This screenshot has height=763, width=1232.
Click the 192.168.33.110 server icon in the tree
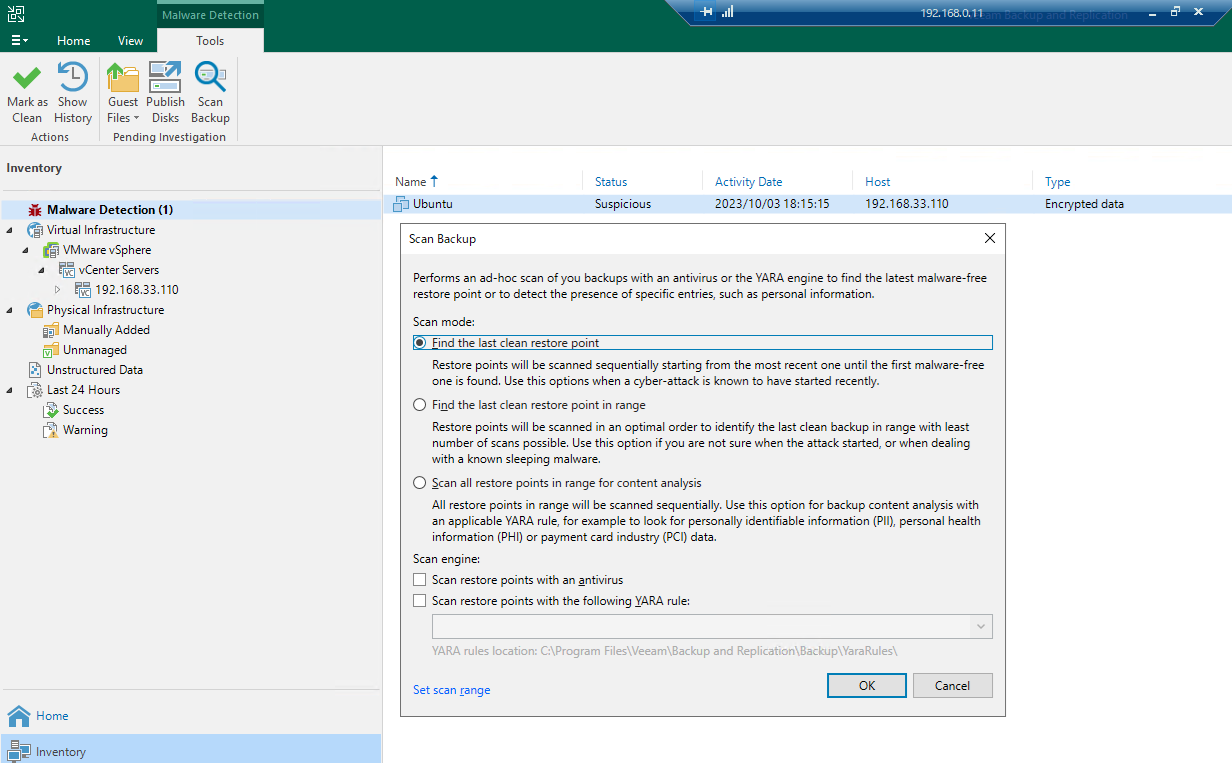pos(83,290)
